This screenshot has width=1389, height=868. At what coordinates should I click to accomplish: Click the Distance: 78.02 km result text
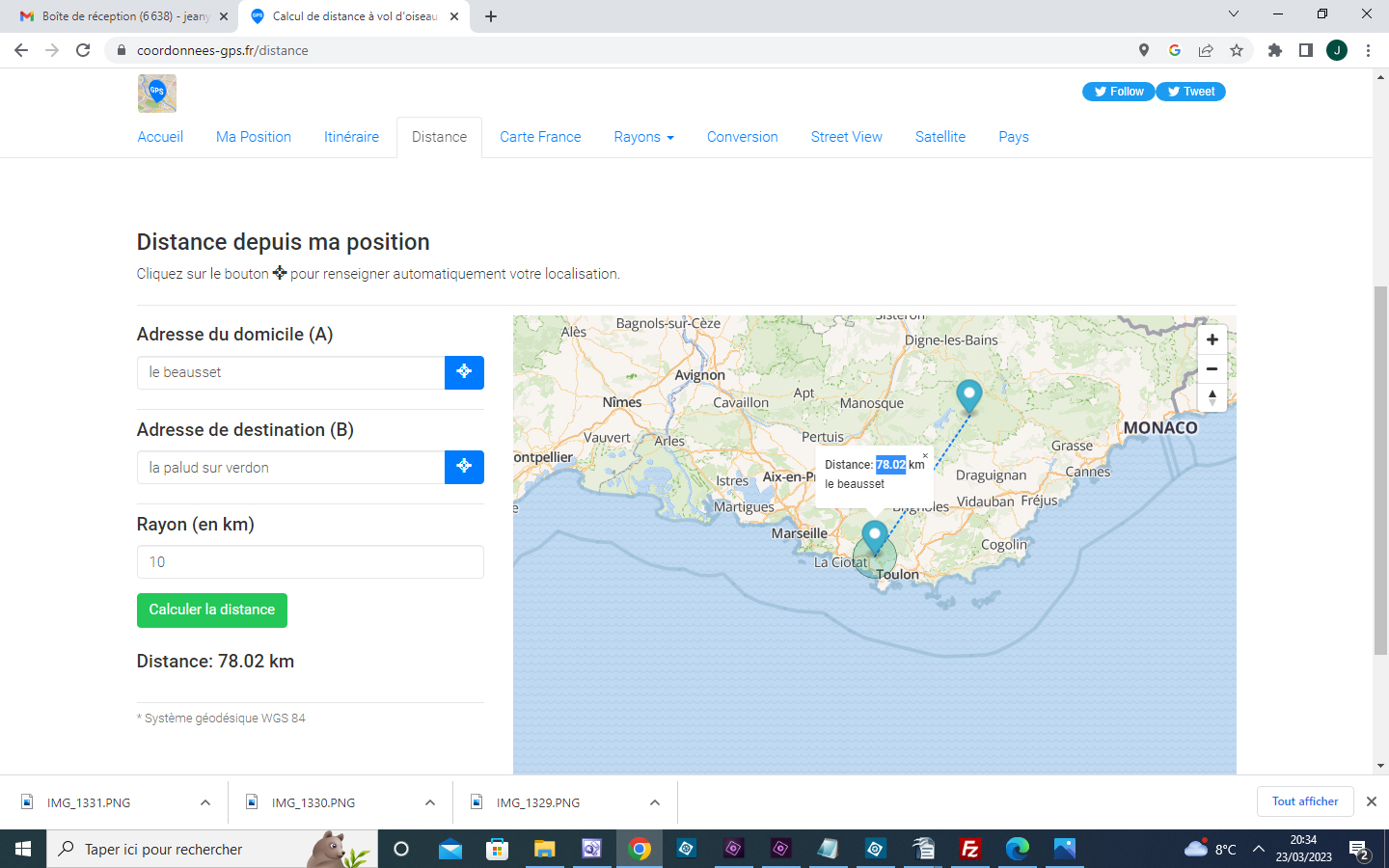click(215, 662)
